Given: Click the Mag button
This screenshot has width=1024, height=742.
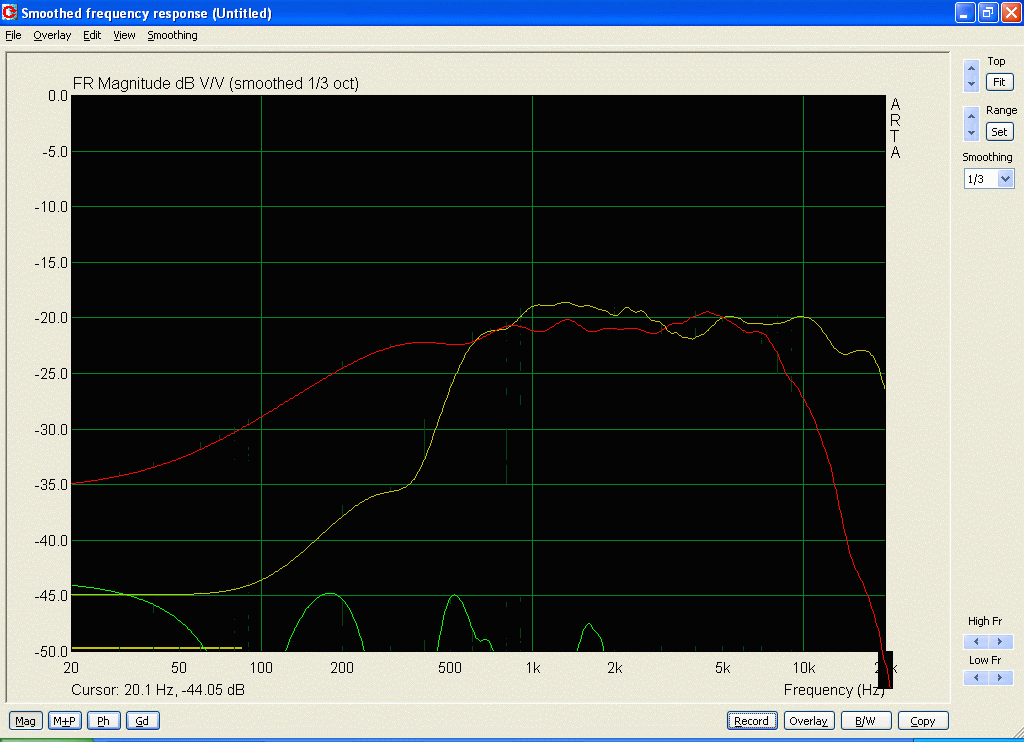Looking at the screenshot, I should (25, 721).
